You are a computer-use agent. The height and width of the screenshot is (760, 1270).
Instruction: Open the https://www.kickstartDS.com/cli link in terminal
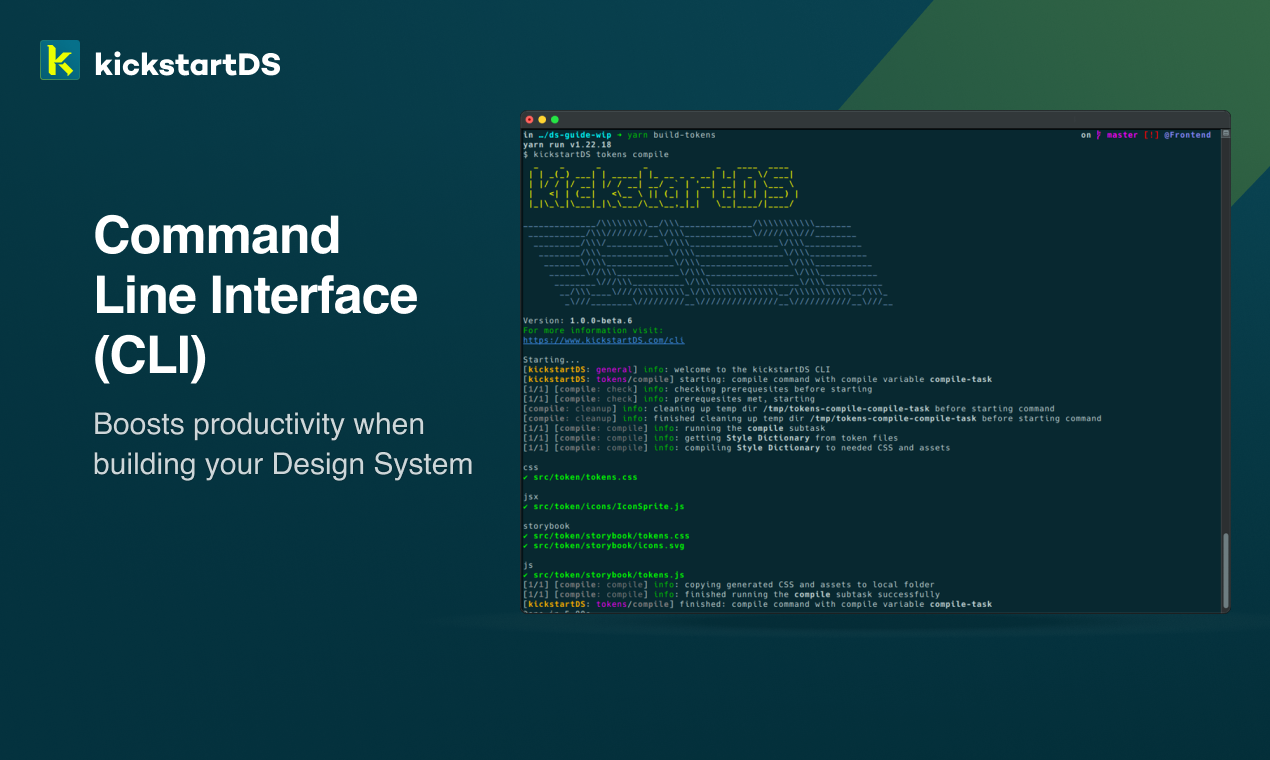pos(604,340)
